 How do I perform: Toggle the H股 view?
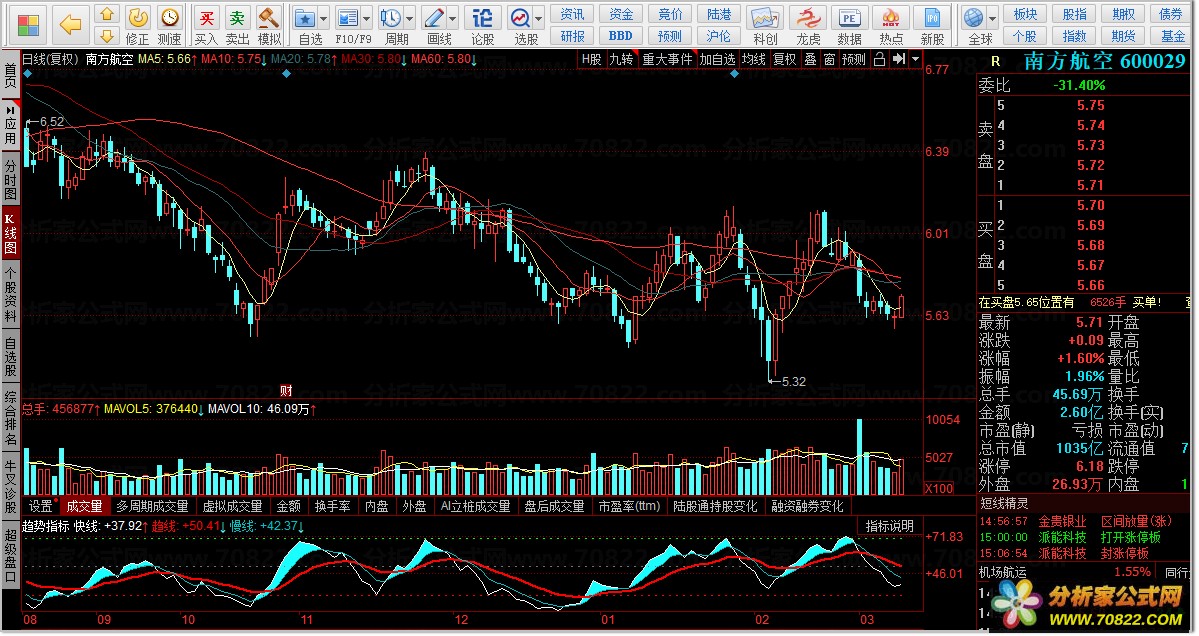point(591,59)
